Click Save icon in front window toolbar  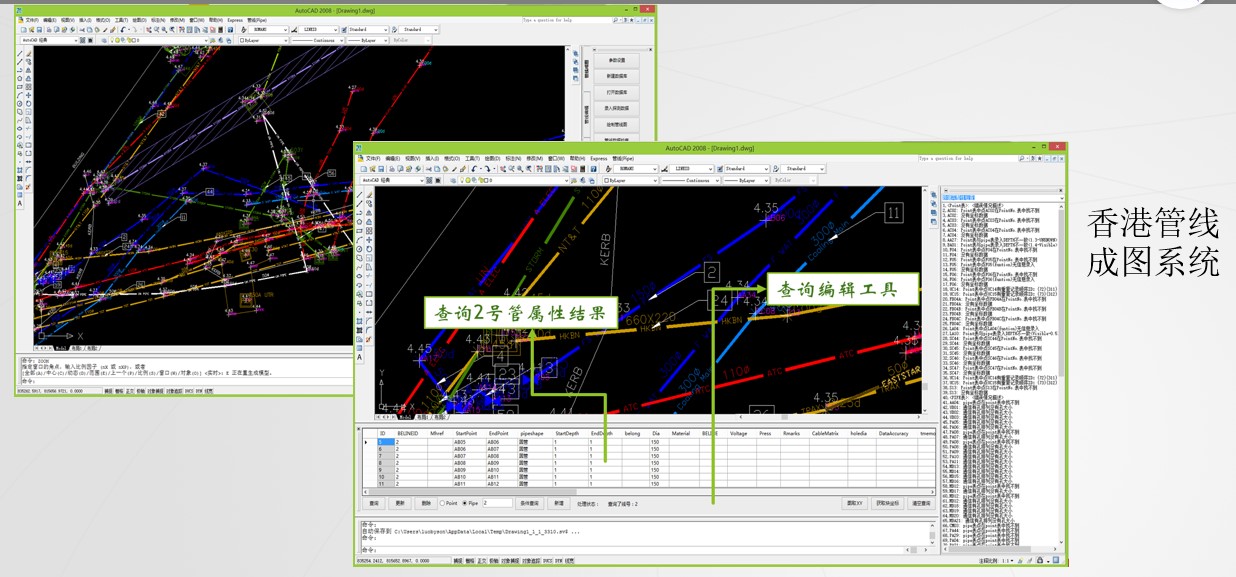379,169
